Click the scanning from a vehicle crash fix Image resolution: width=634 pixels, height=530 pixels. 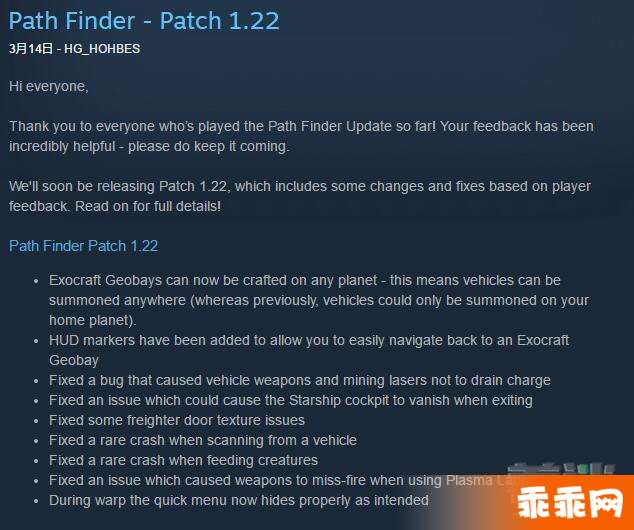click(x=203, y=440)
